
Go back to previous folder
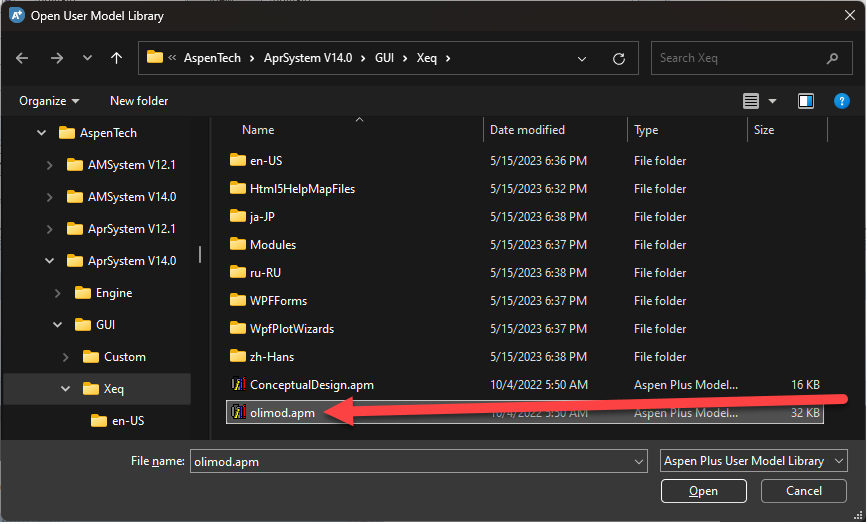[x=22, y=58]
